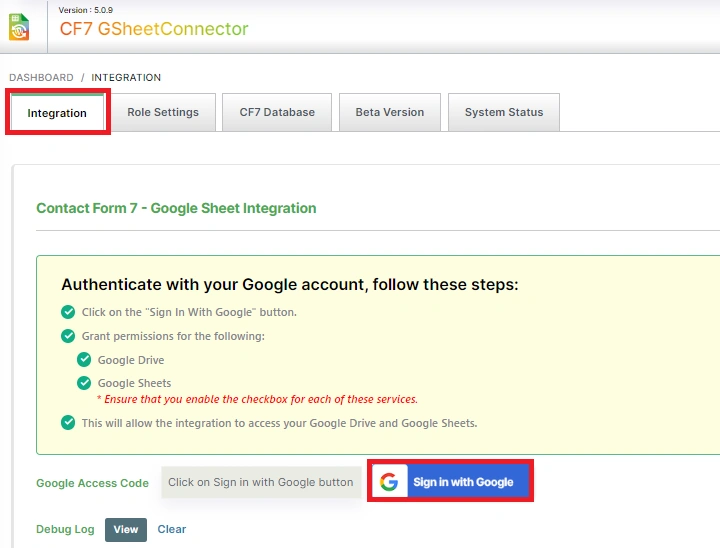Click the DASHBOARD breadcrumb link
Image resolution: width=720 pixels, height=548 pixels.
41,77
